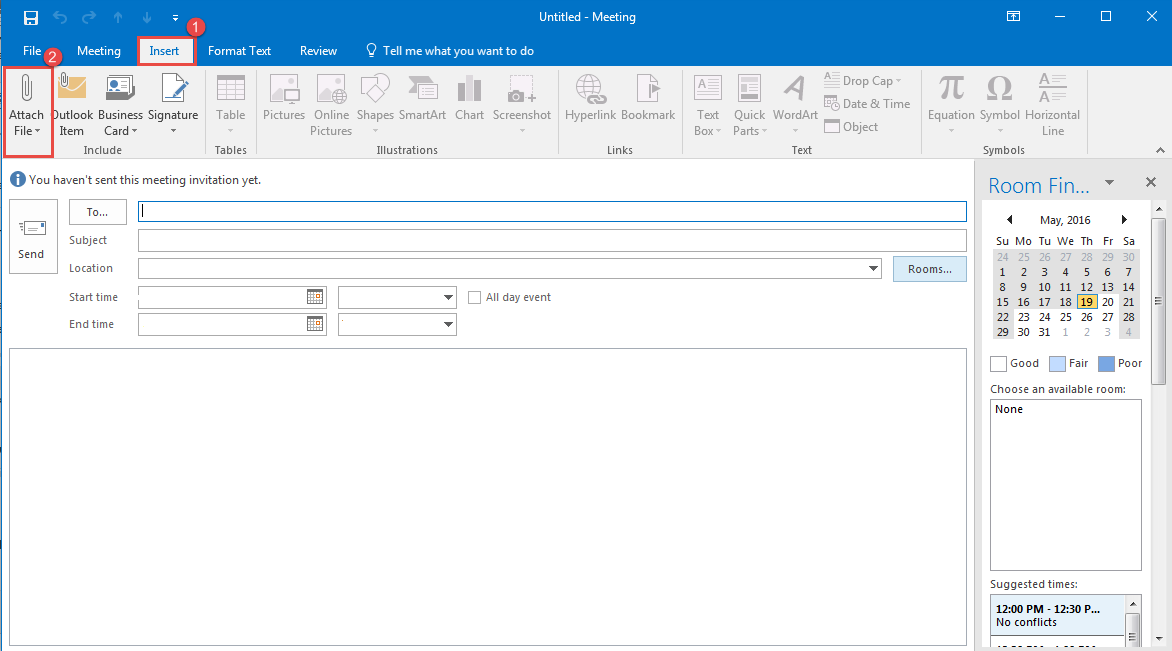
Task: Click the Save icon in title bar
Action: click(31, 17)
